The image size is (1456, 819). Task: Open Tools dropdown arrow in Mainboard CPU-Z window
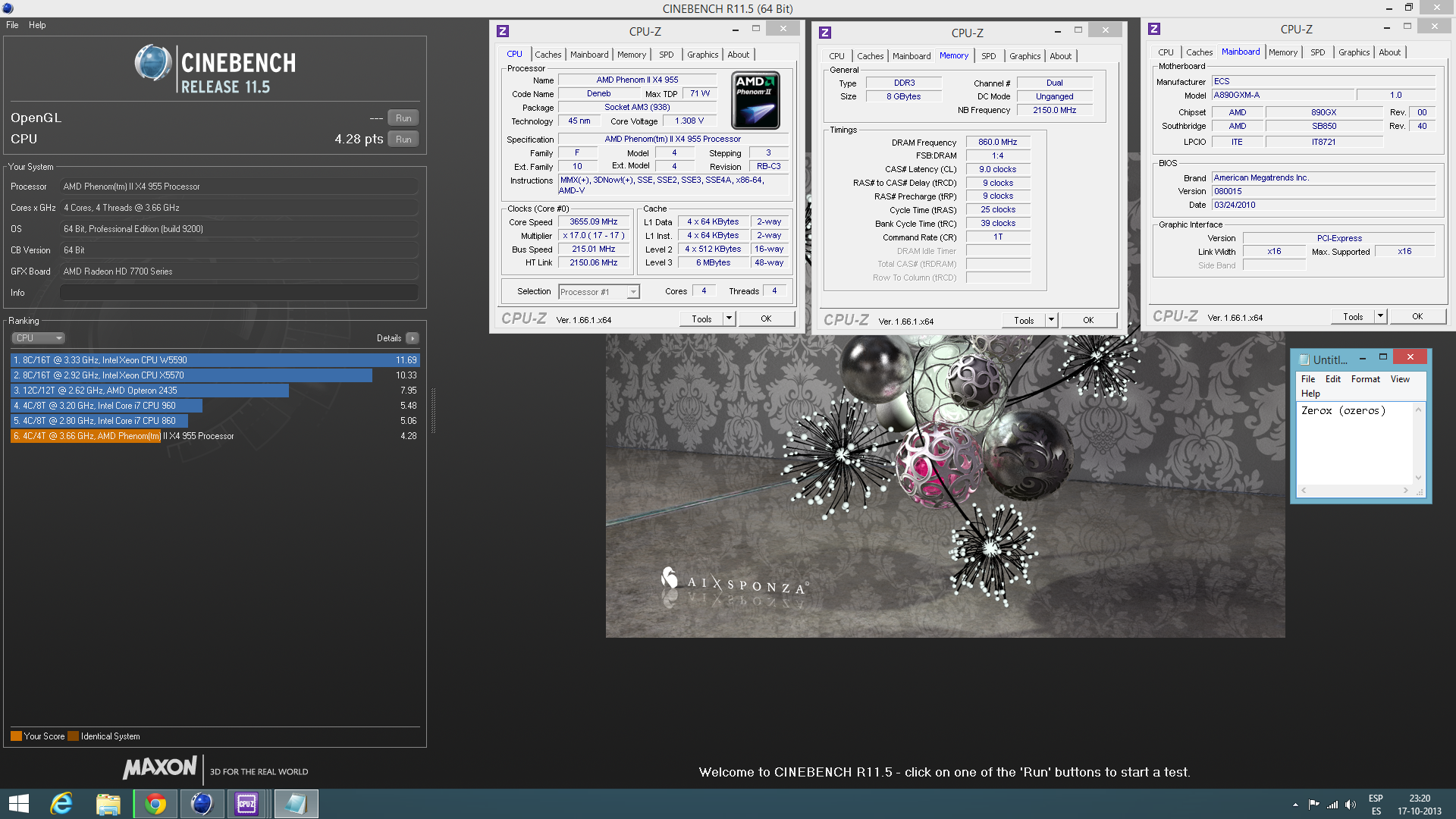click(x=1380, y=317)
